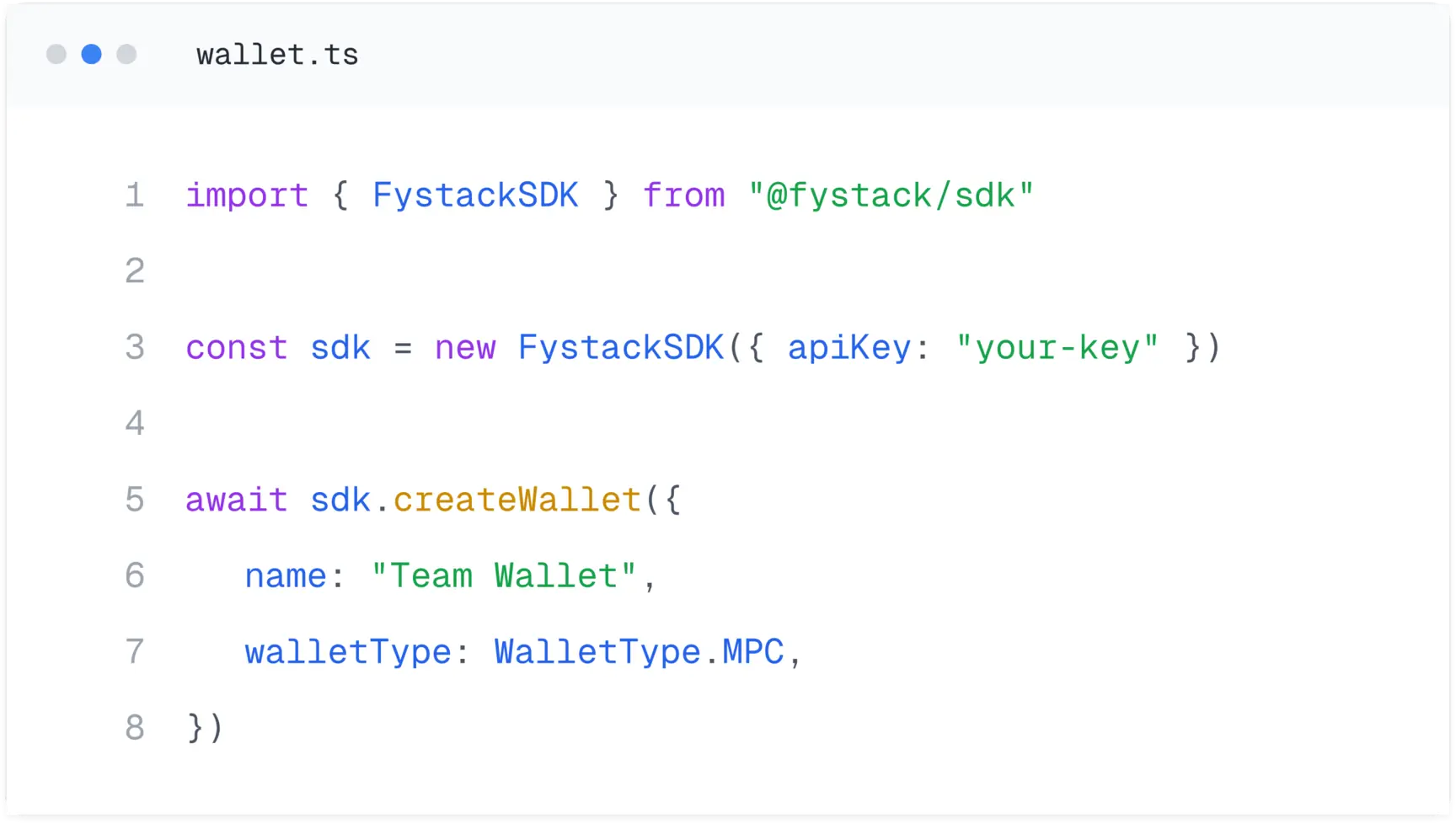
Task: Click line number 3 in the gutter
Action: (x=135, y=347)
